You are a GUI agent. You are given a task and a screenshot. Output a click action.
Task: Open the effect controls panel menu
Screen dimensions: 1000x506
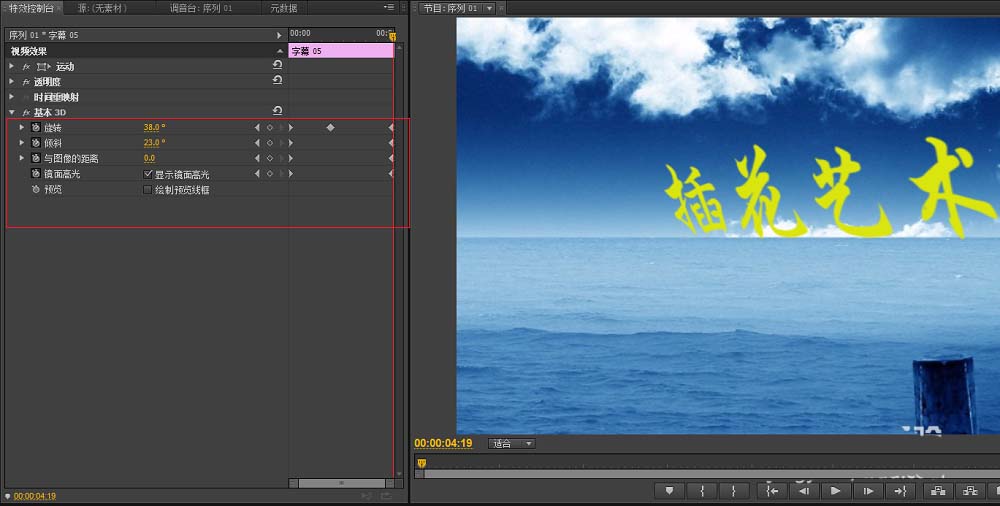(x=389, y=8)
